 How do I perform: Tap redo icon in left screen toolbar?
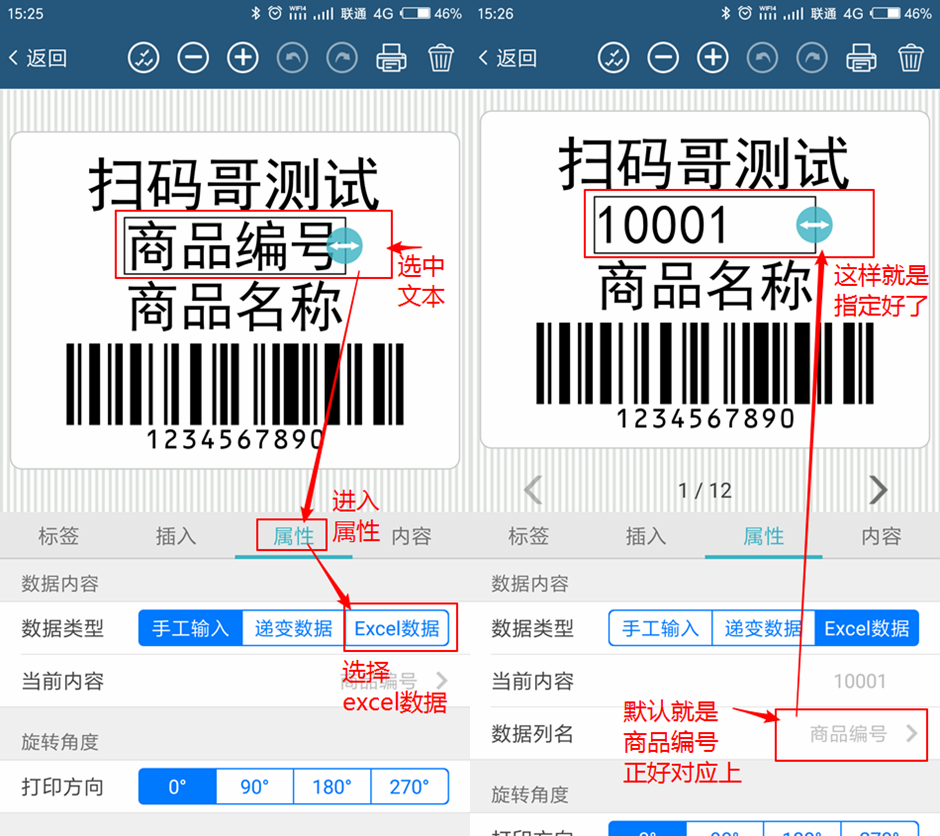342,58
